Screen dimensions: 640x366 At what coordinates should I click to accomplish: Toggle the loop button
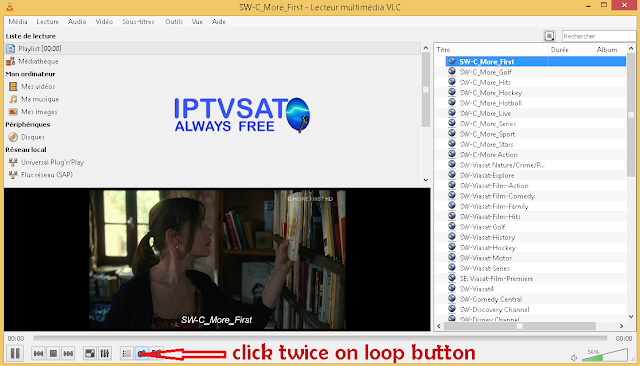(142, 353)
